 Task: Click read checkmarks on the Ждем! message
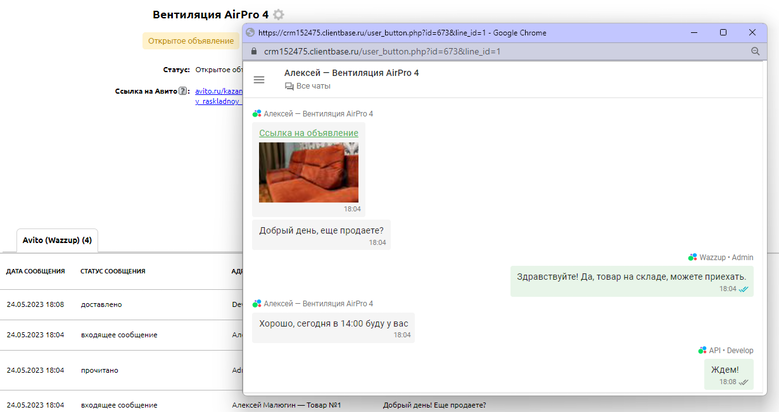(743, 382)
